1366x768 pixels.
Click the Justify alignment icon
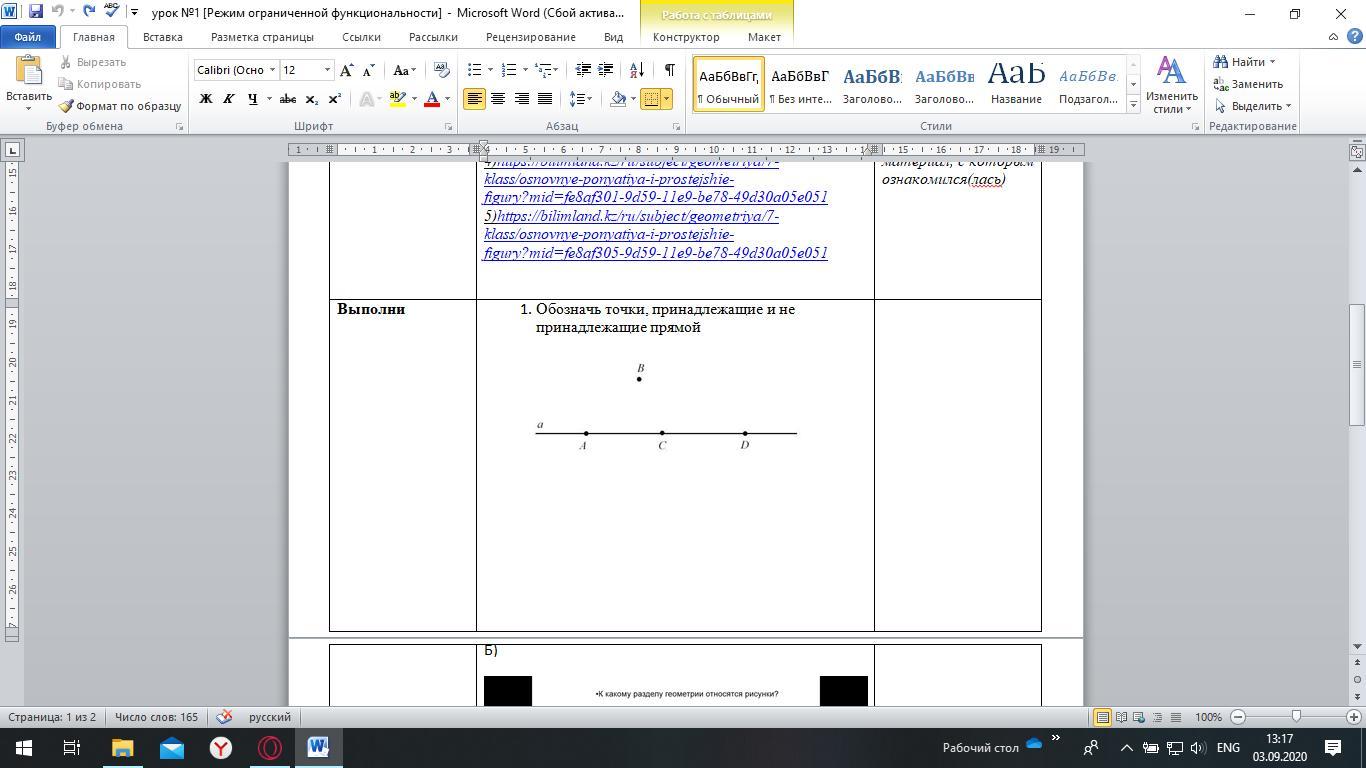point(545,99)
